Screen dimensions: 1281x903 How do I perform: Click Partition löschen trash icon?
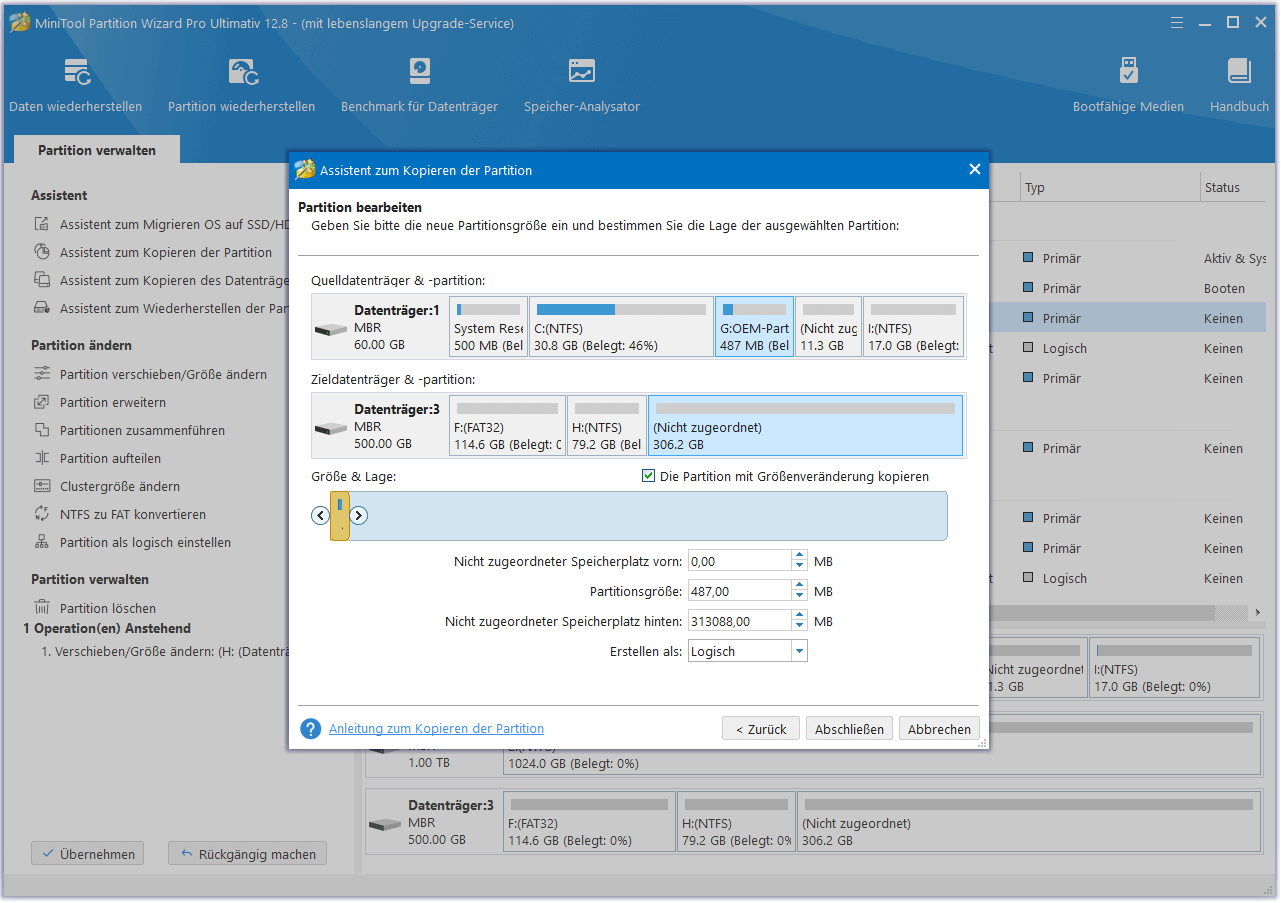click(42, 608)
